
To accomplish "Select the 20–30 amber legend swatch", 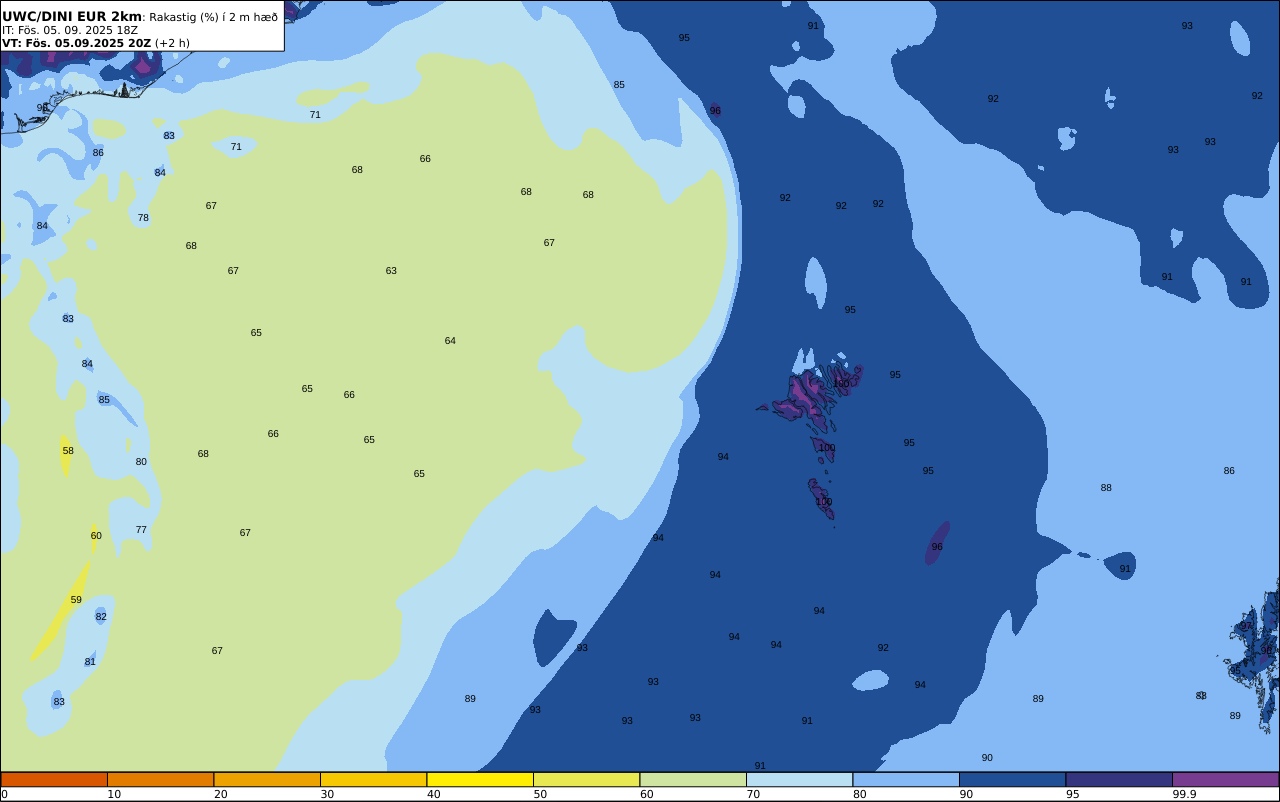I will 267,779.
